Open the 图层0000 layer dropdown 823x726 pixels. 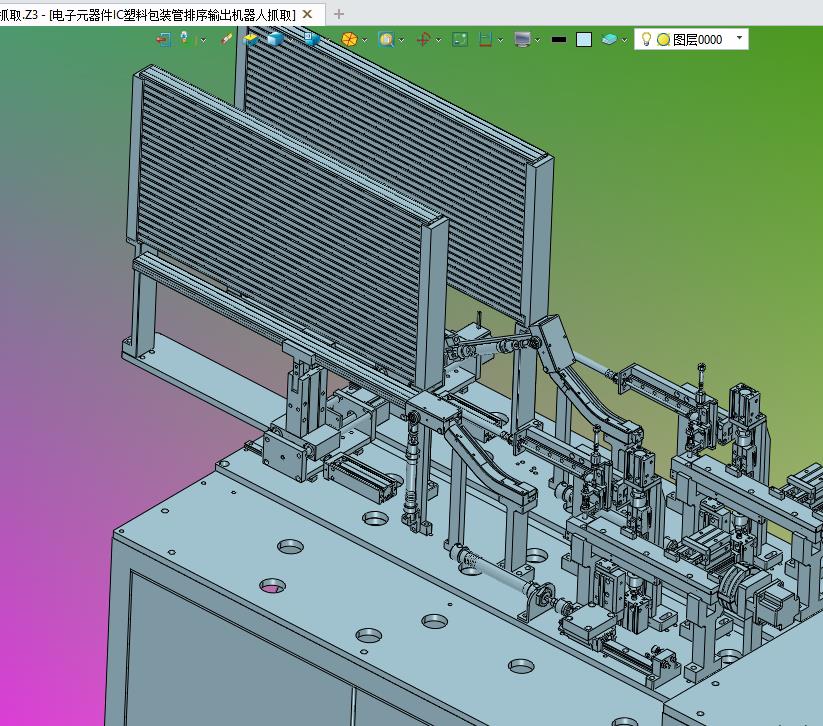pyautogui.click(x=740, y=38)
